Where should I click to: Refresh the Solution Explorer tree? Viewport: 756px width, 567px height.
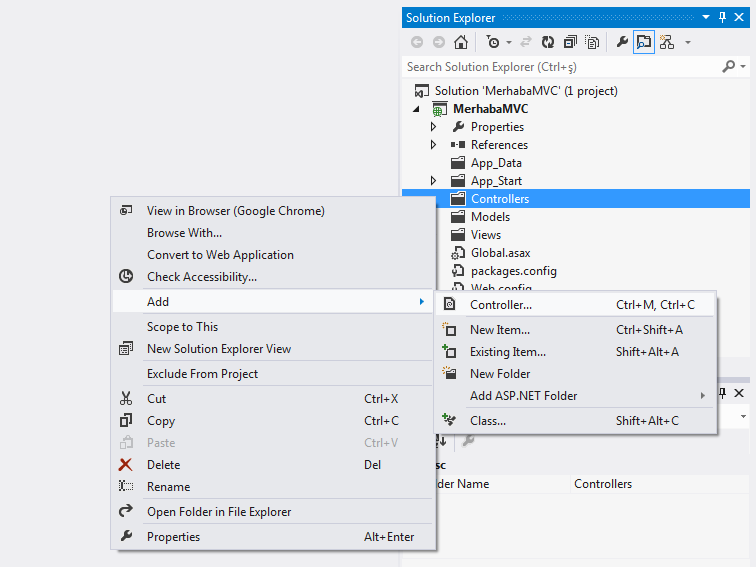pos(548,42)
